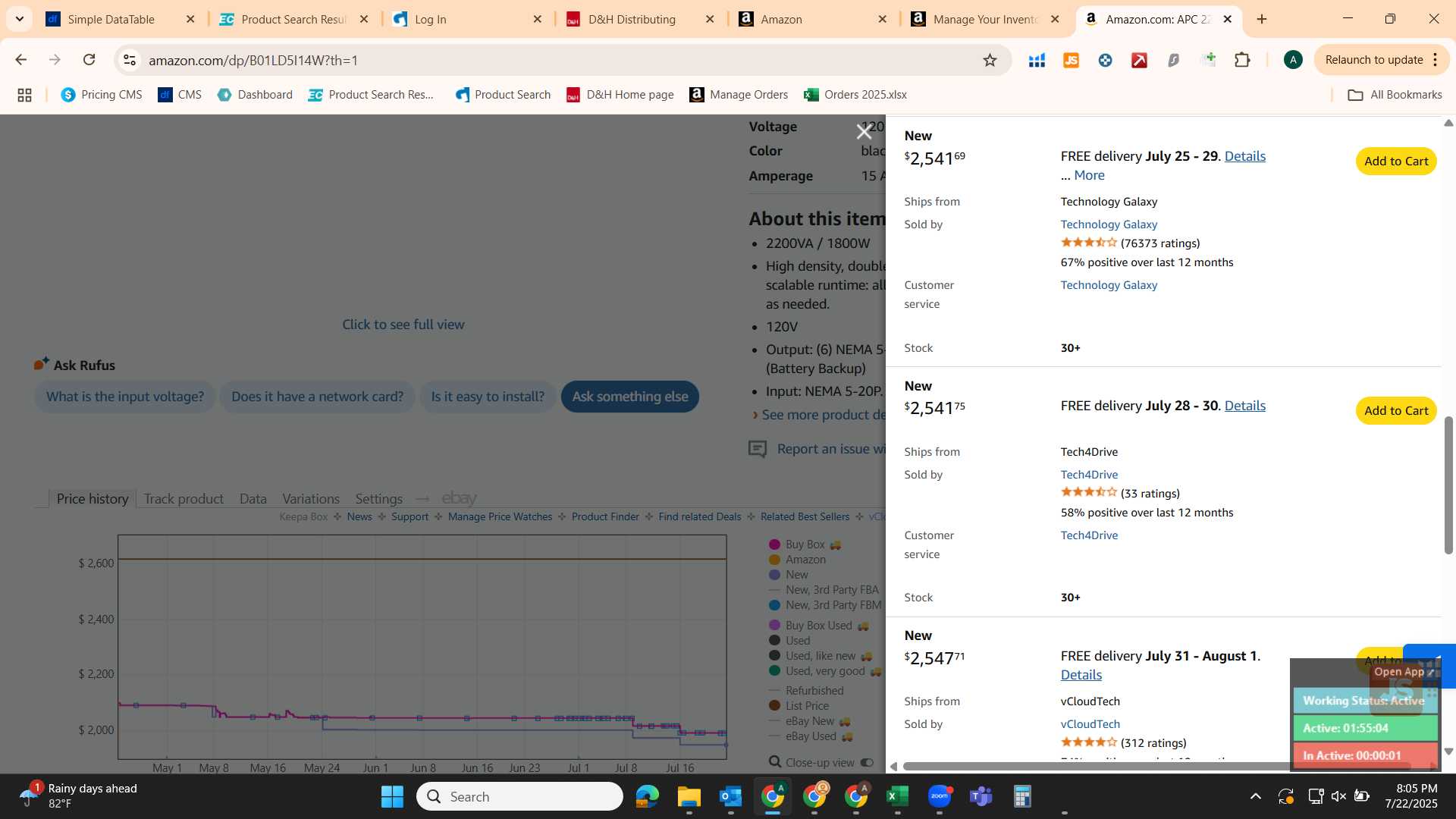The width and height of the screenshot is (1456, 819).
Task: Open the JS extension icon
Action: [x=1071, y=60]
